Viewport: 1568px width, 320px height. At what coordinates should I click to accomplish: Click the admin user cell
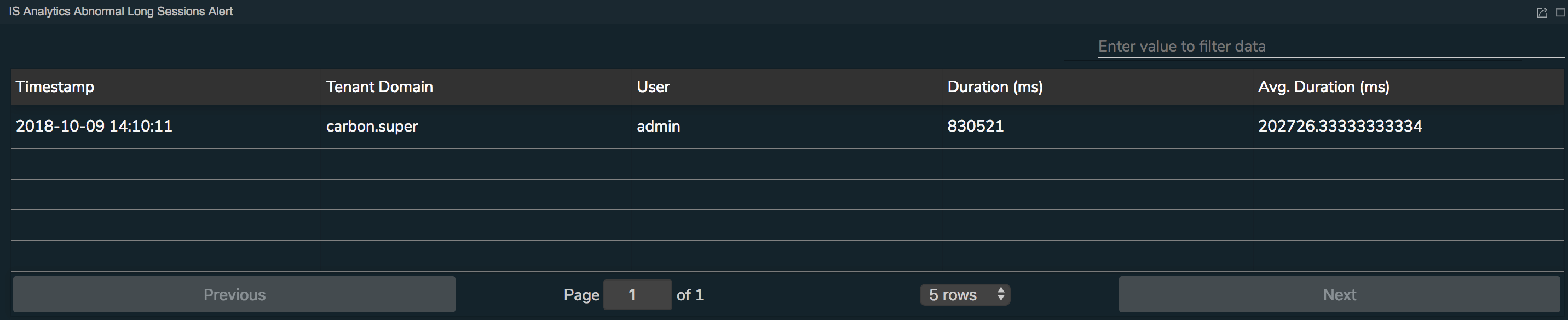click(658, 126)
